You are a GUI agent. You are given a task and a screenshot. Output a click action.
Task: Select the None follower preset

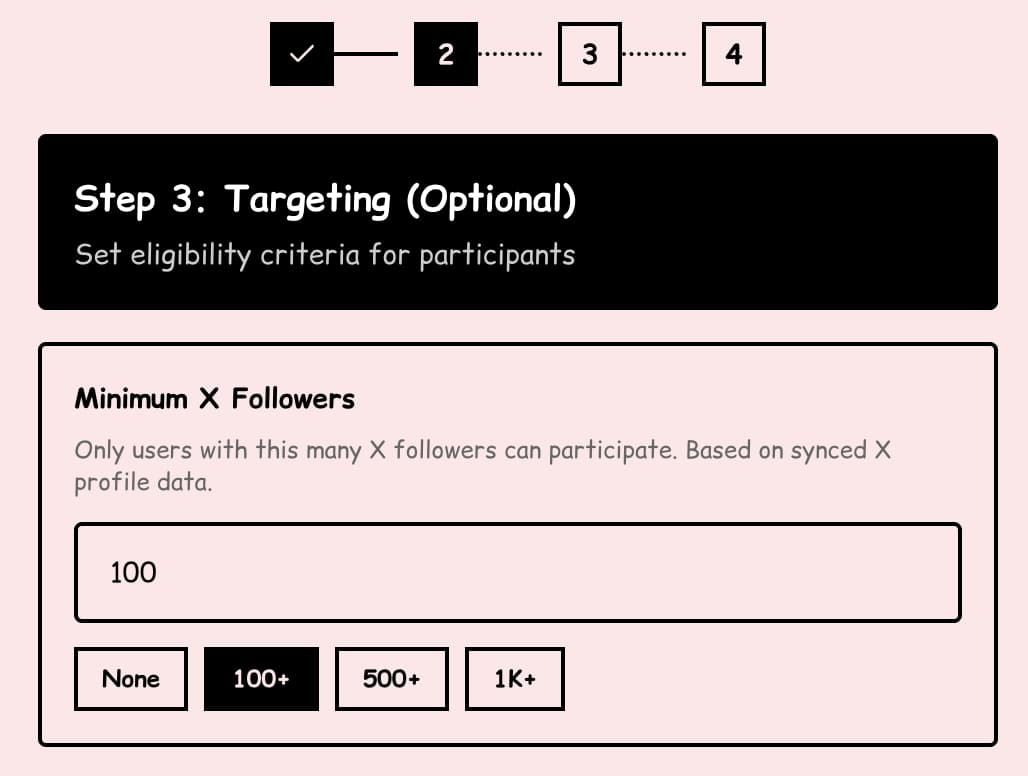[131, 679]
